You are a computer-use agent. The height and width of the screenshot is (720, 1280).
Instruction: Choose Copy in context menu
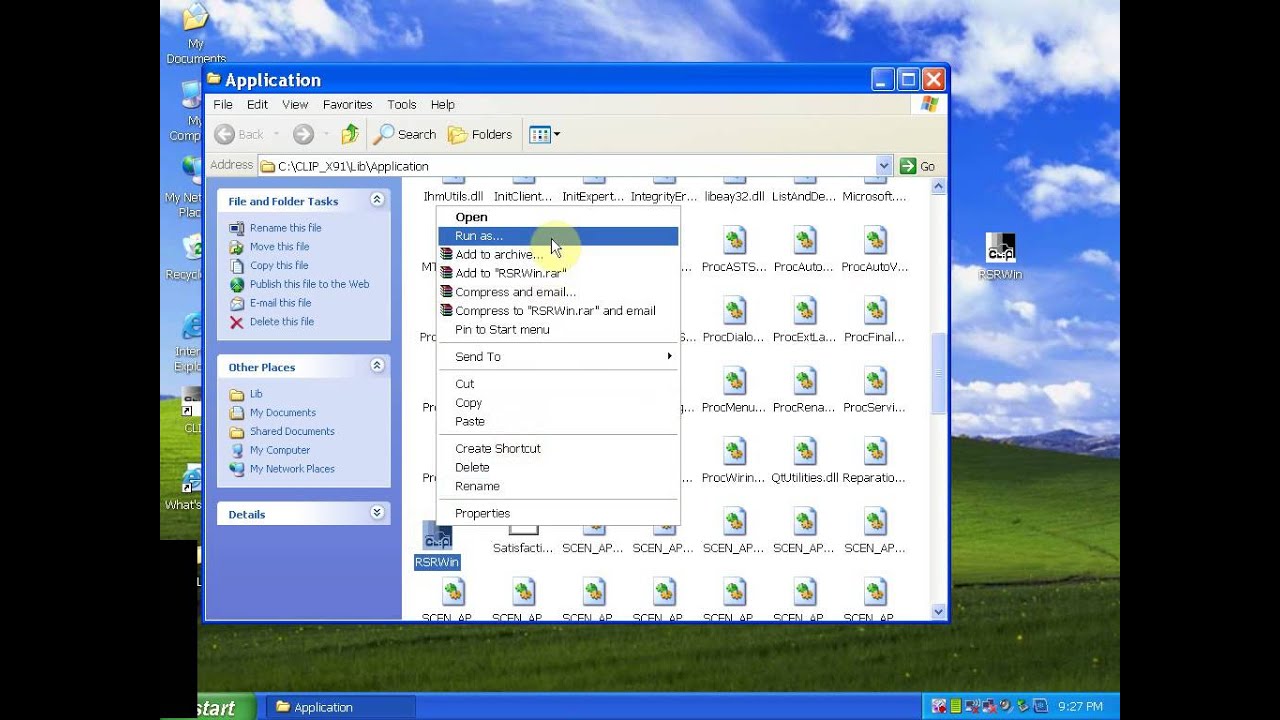click(558, 403)
